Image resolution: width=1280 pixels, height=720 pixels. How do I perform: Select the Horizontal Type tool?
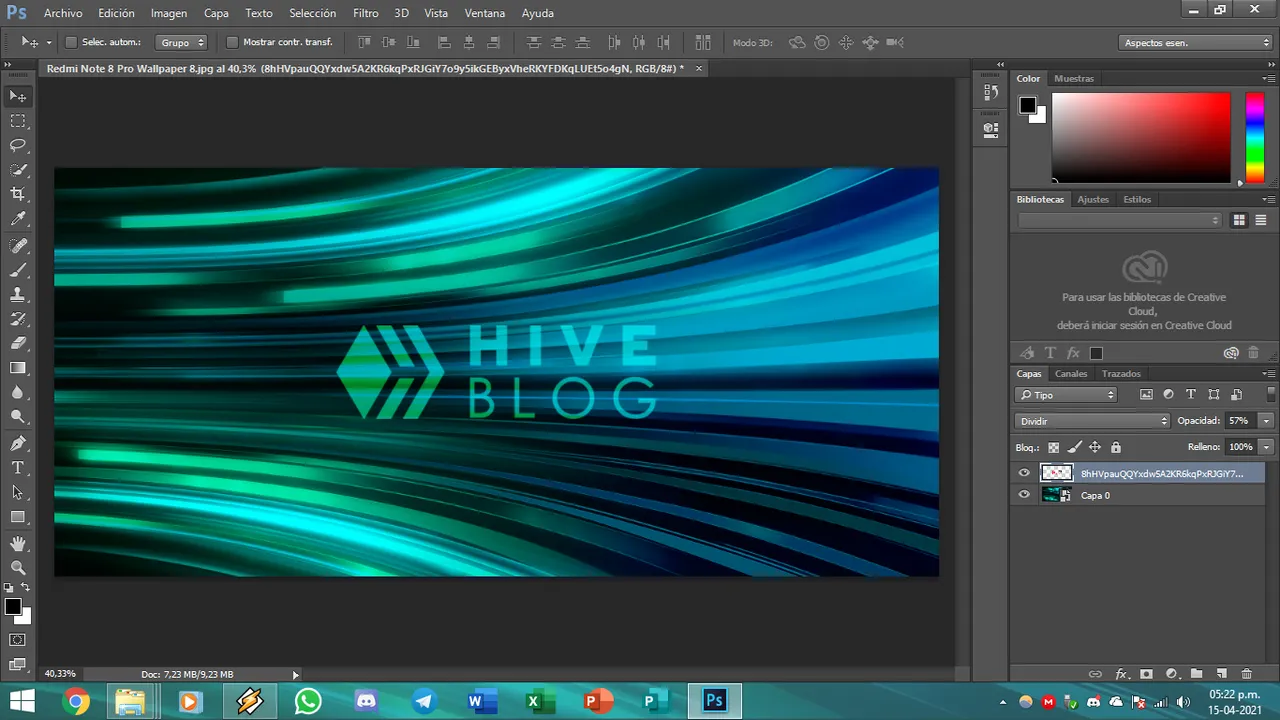[18, 468]
